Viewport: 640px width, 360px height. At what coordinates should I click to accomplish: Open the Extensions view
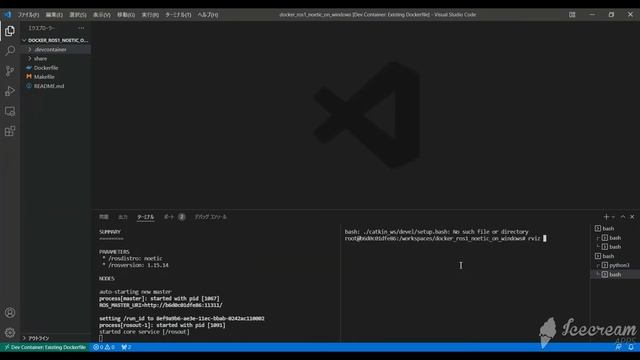click(x=10, y=131)
